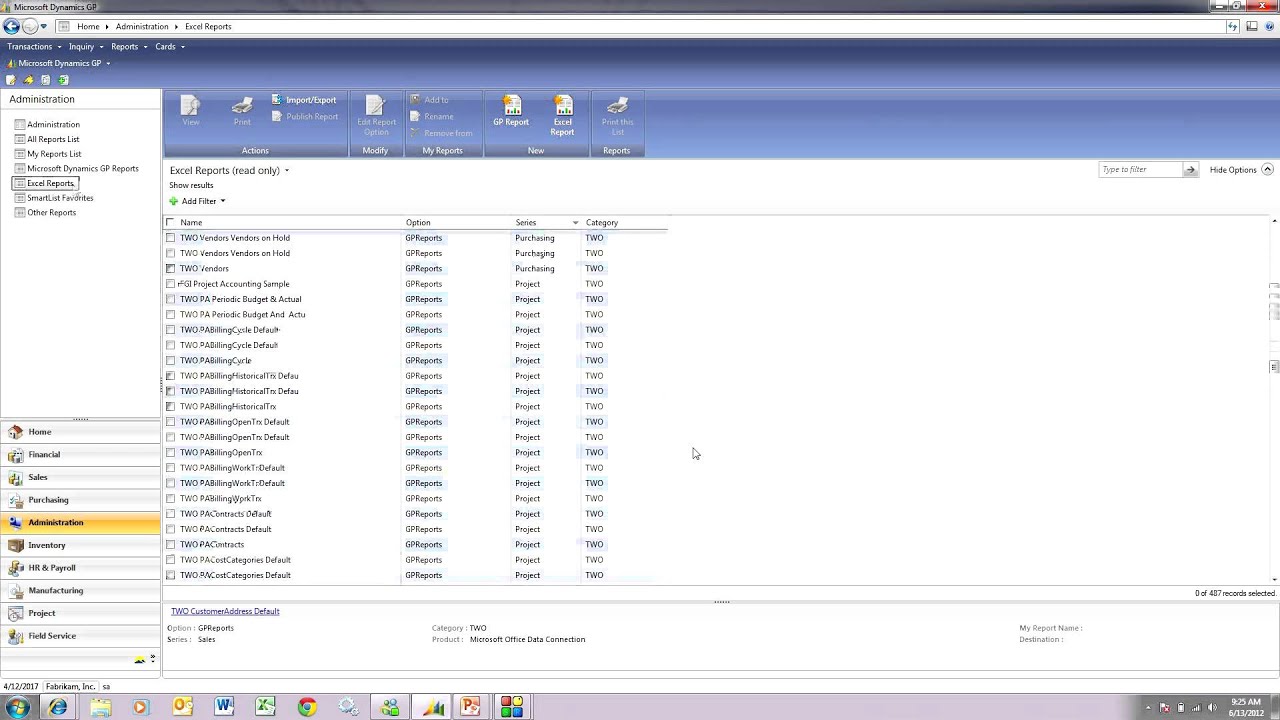Select SmartList Favorites in navigation tree
This screenshot has height=720, width=1280.
click(x=60, y=198)
